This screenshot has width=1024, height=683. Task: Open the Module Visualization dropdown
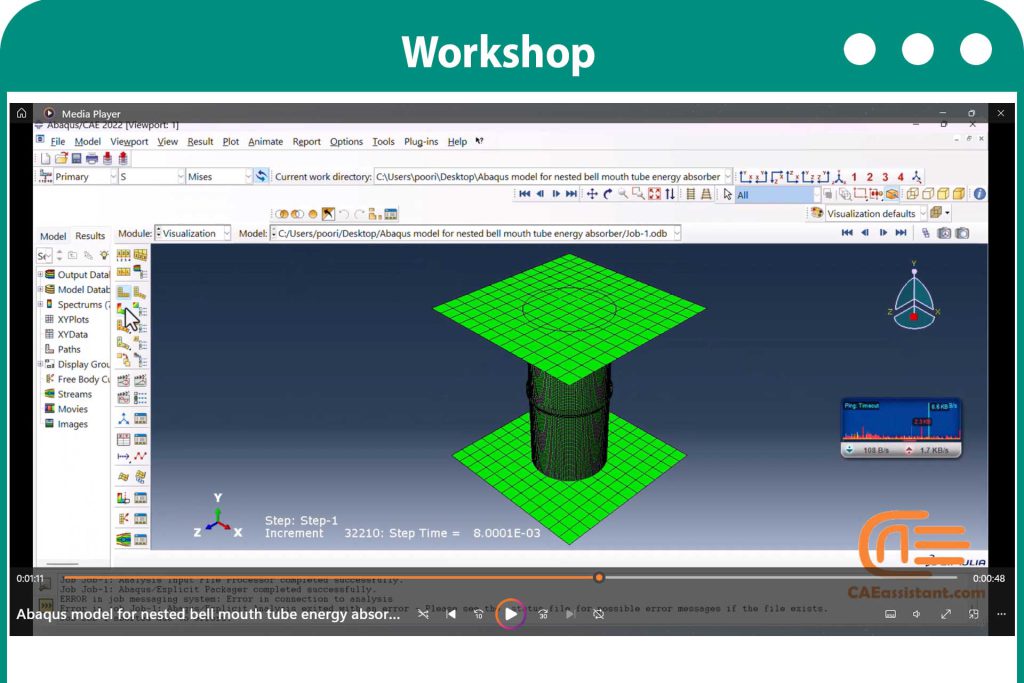(x=193, y=233)
